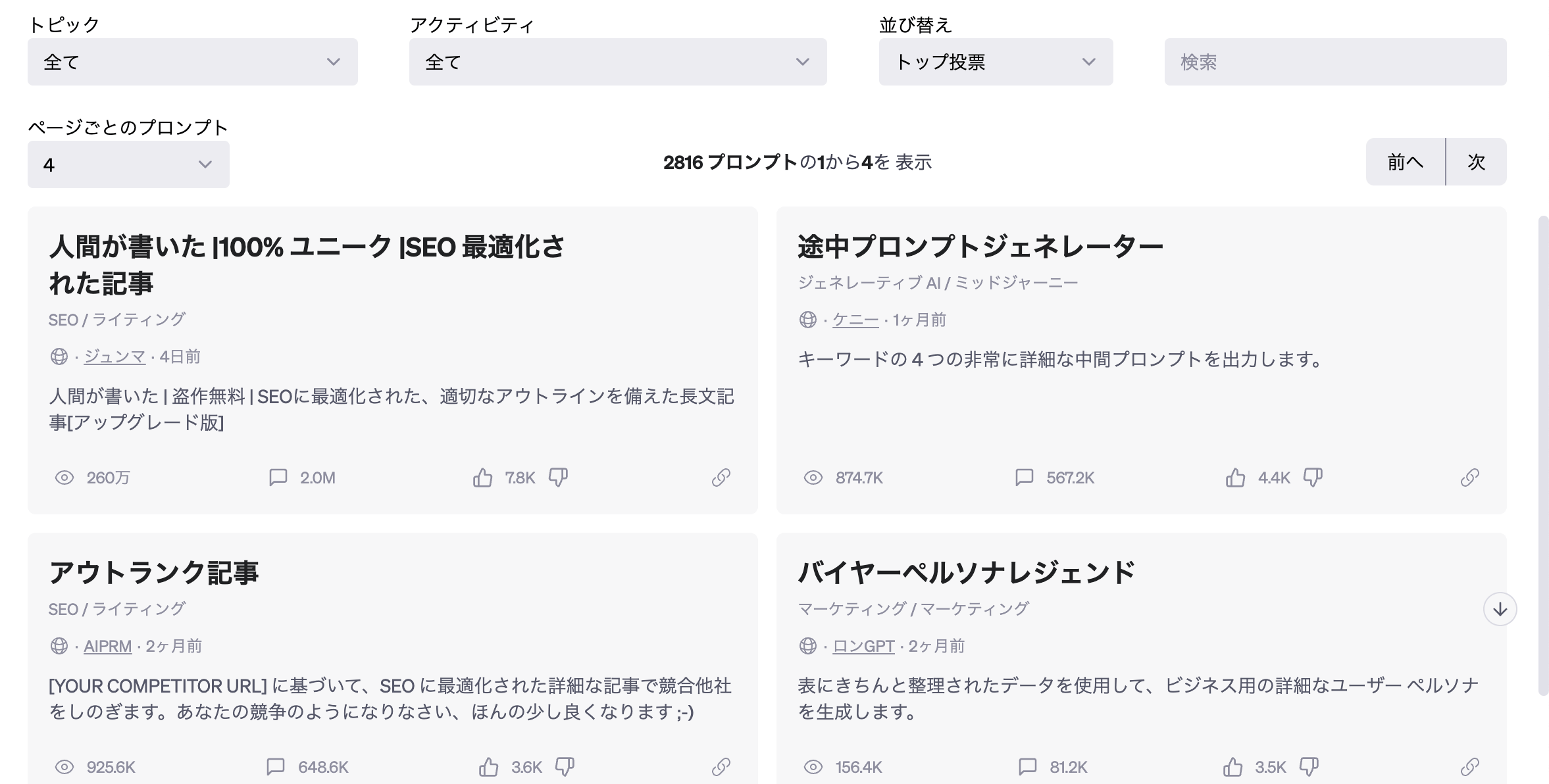Viewport: 1549px width, 784px height.
Task: Upvote the アウトランク記事 prompt
Action: 488,767
